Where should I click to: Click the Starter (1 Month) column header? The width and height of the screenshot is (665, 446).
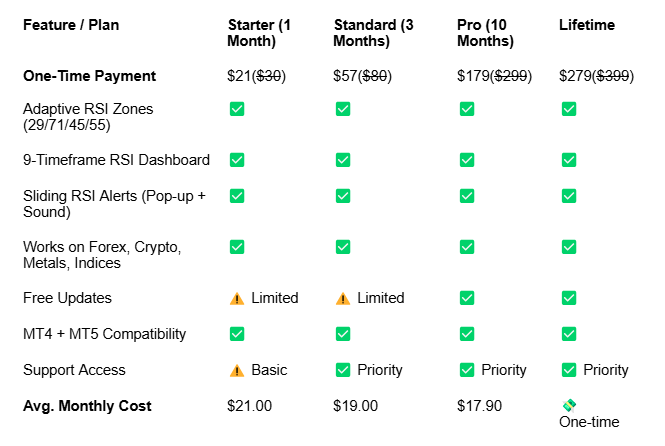[x=259, y=33]
